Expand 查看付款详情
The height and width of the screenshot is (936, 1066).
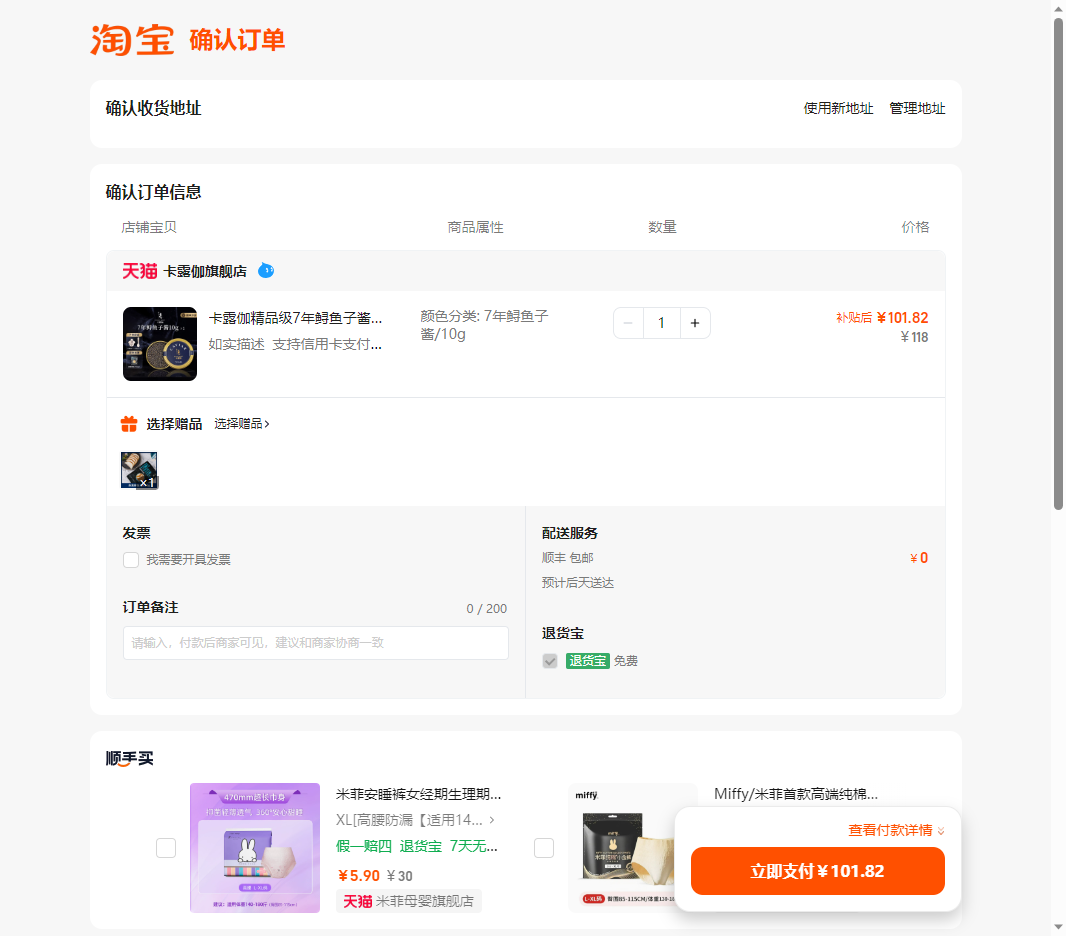pyautogui.click(x=896, y=830)
